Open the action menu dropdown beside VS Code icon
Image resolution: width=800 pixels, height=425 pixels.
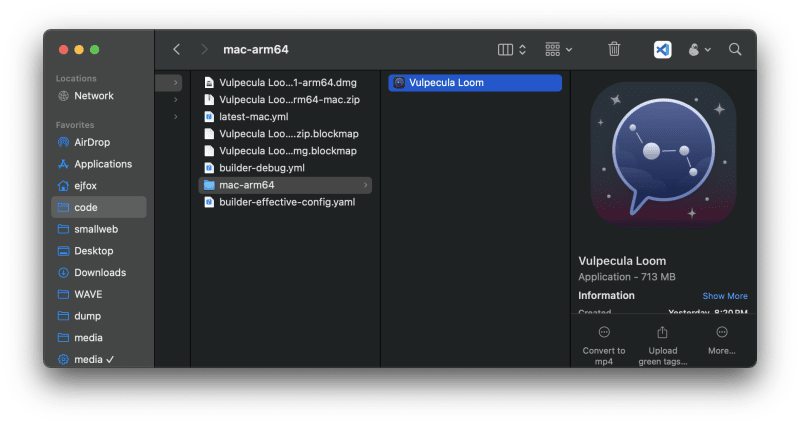pyautogui.click(x=699, y=49)
